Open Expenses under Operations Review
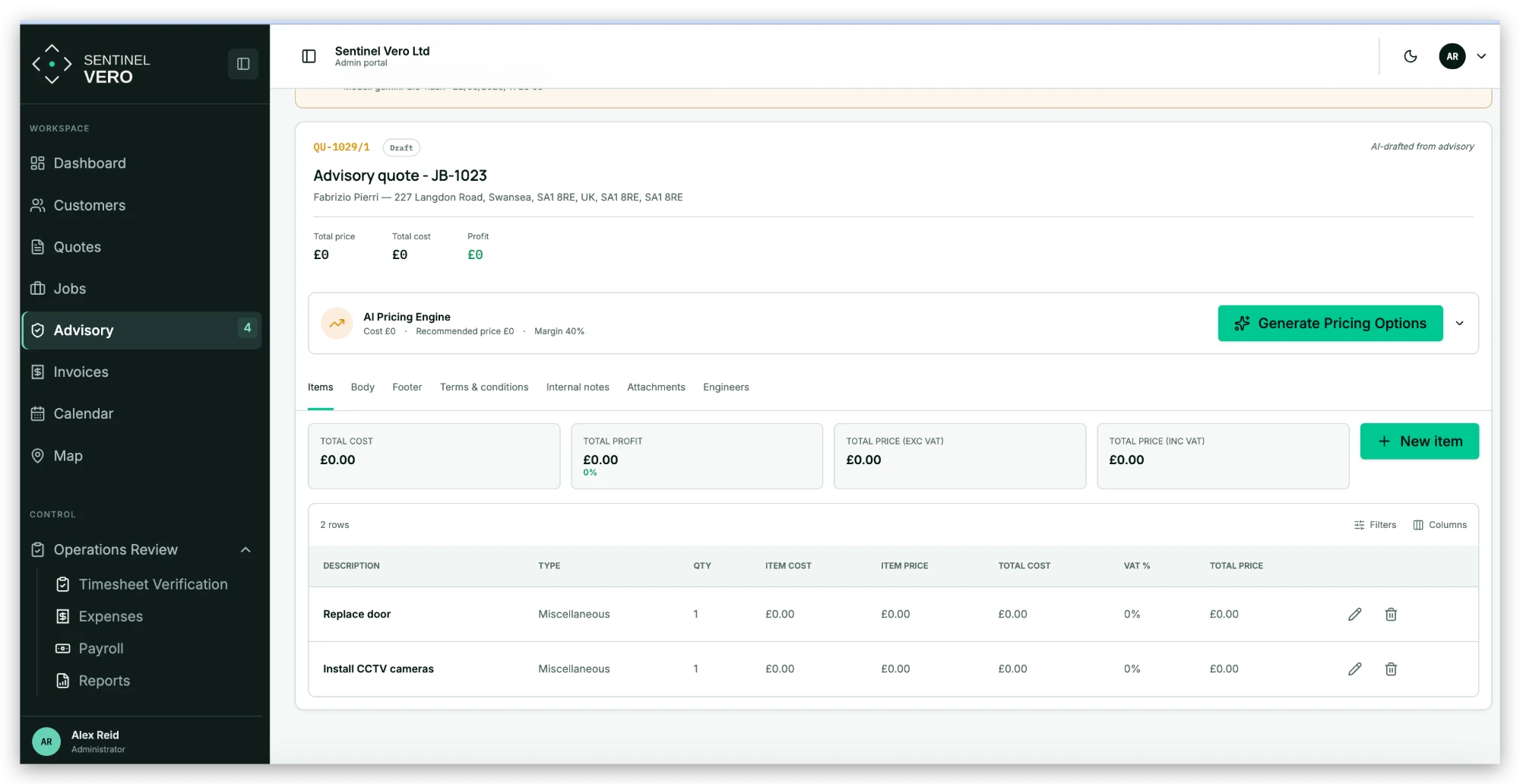 click(x=110, y=616)
